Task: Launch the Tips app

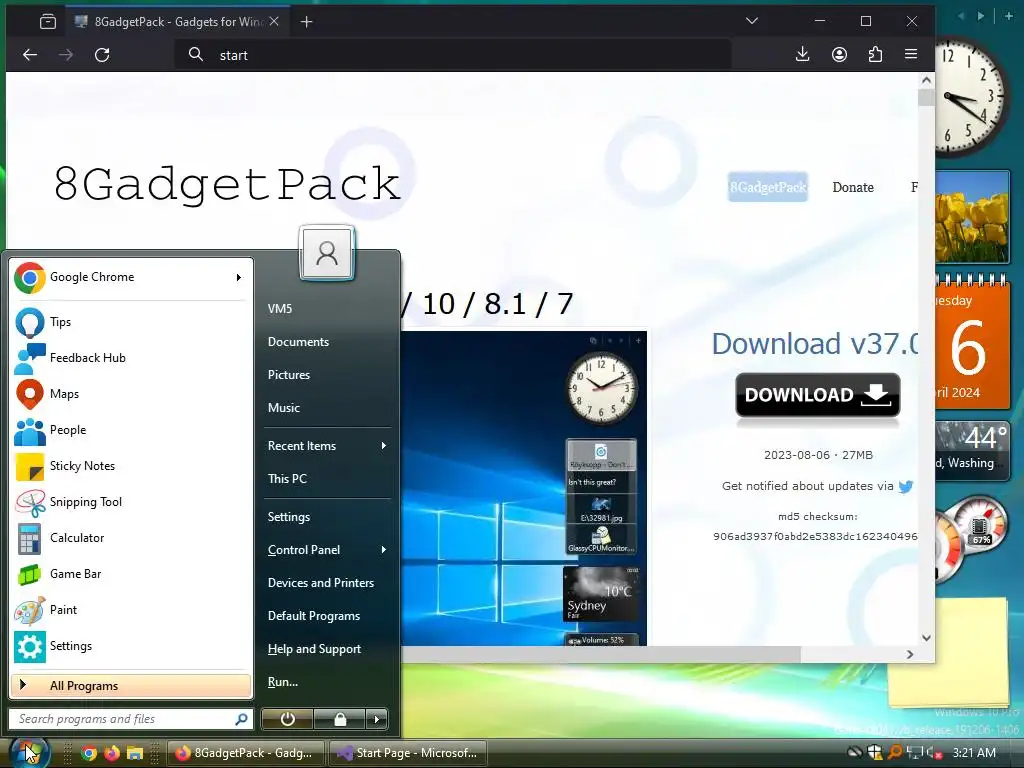Action: tap(131, 322)
